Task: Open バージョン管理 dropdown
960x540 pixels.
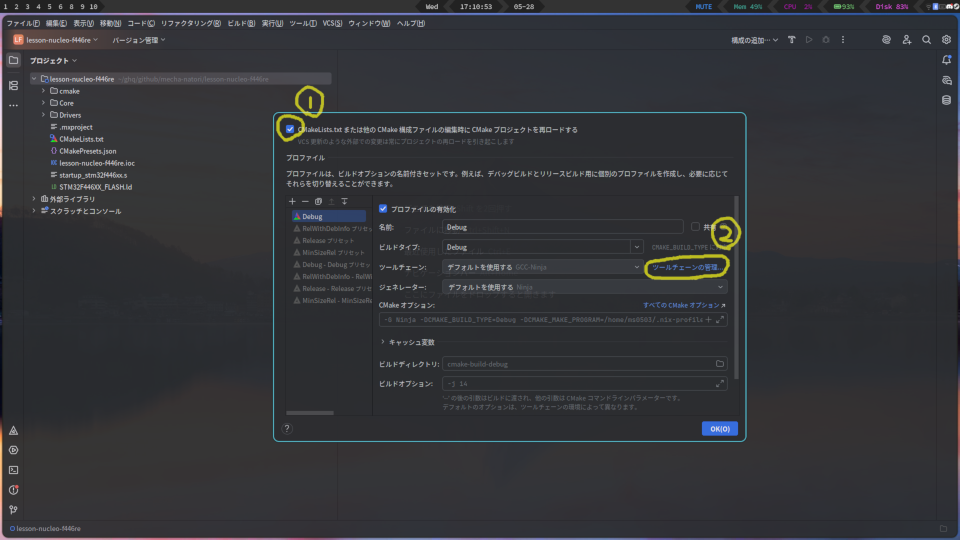Action: point(138,40)
